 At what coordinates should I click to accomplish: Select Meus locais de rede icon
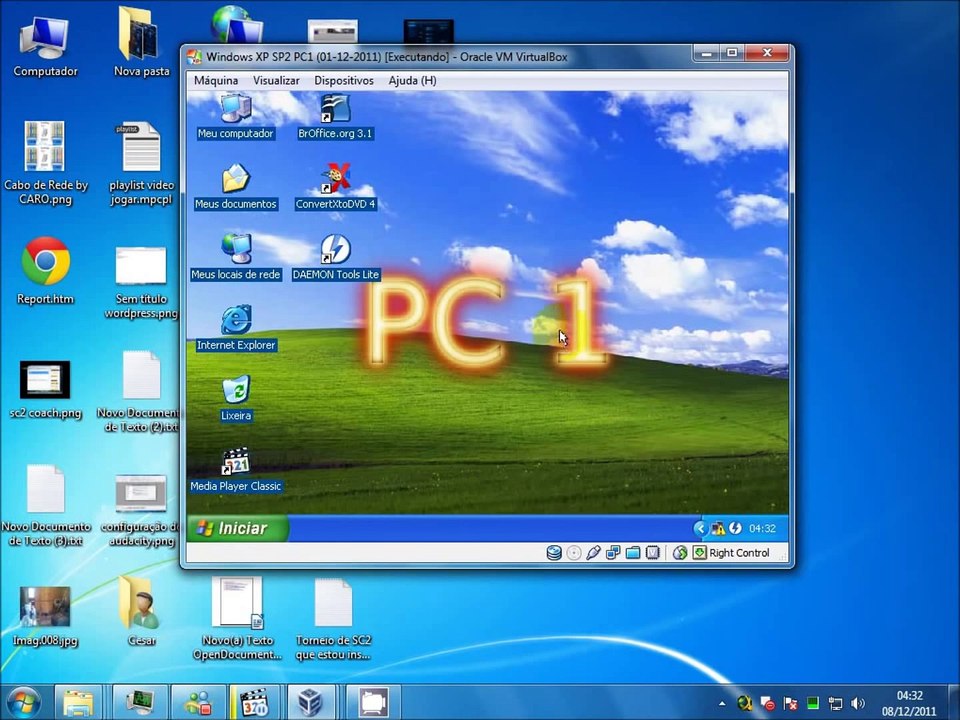(x=236, y=257)
